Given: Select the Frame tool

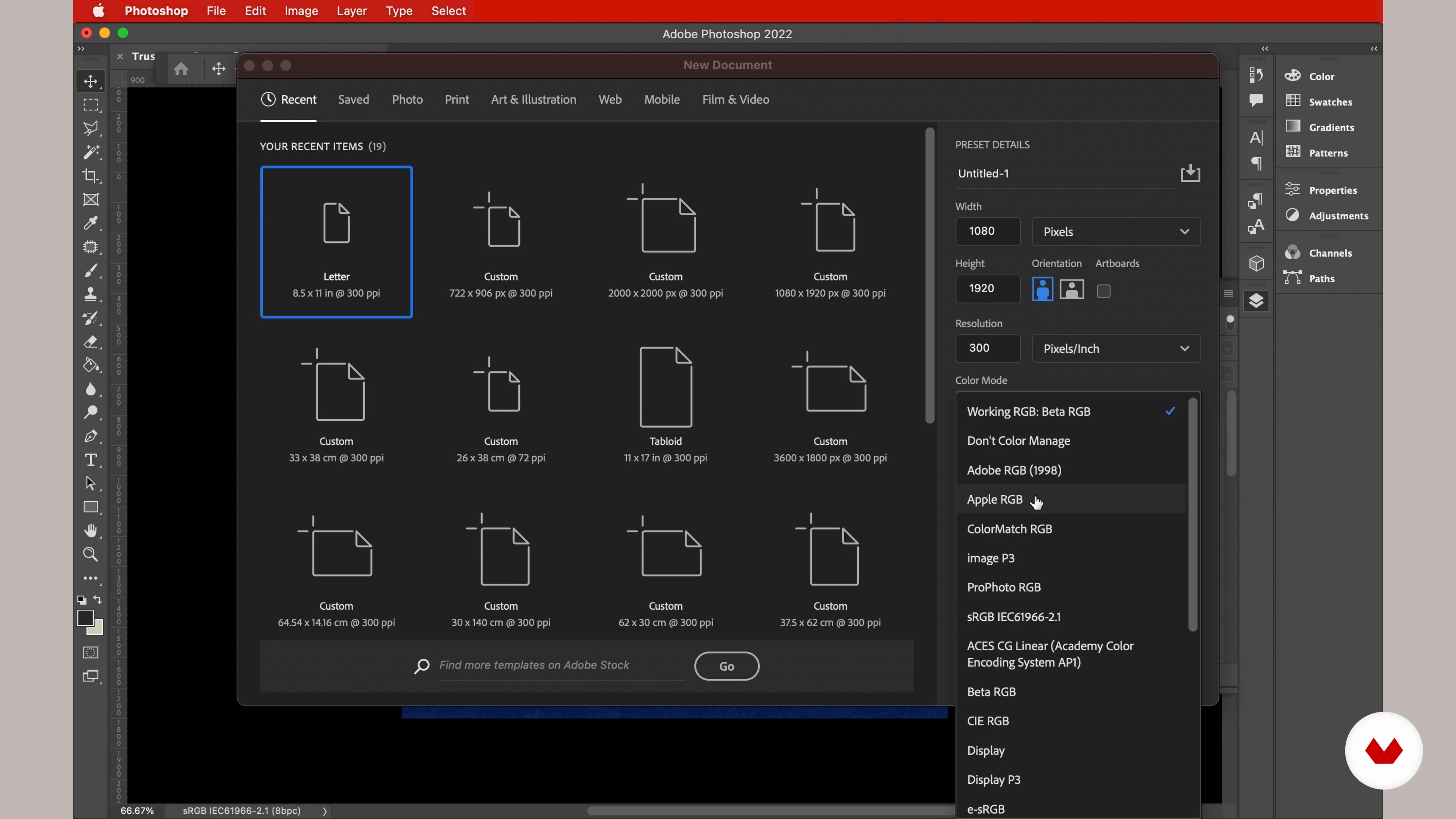Looking at the screenshot, I should point(91,199).
